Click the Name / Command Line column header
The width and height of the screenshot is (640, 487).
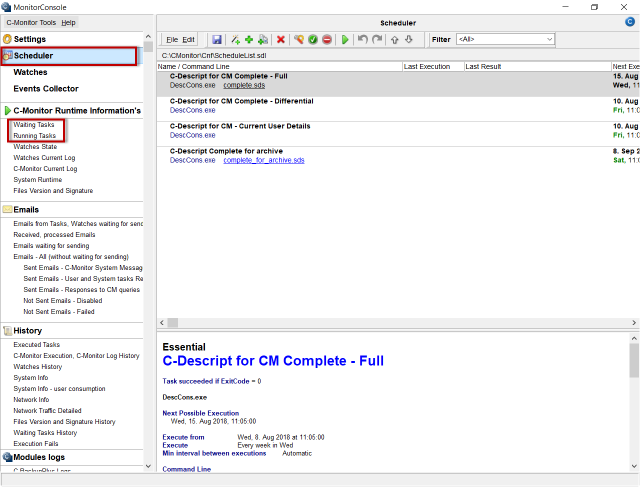[280, 67]
